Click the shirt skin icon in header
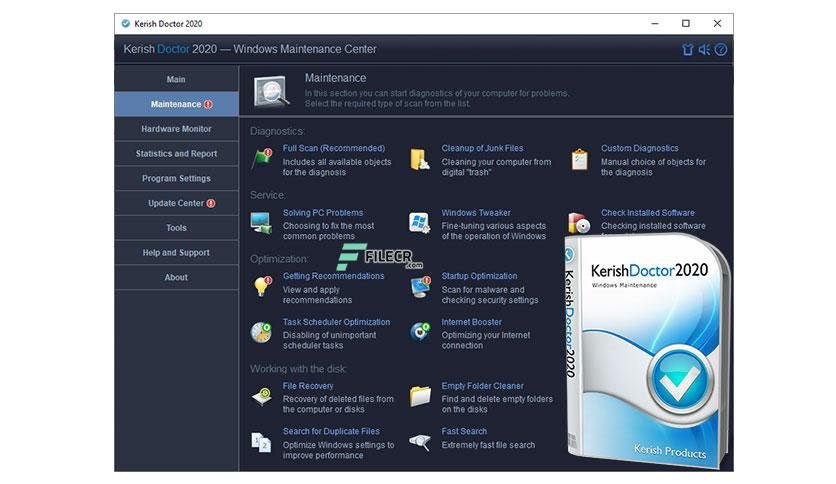The image size is (836, 484). pyautogui.click(x=688, y=50)
